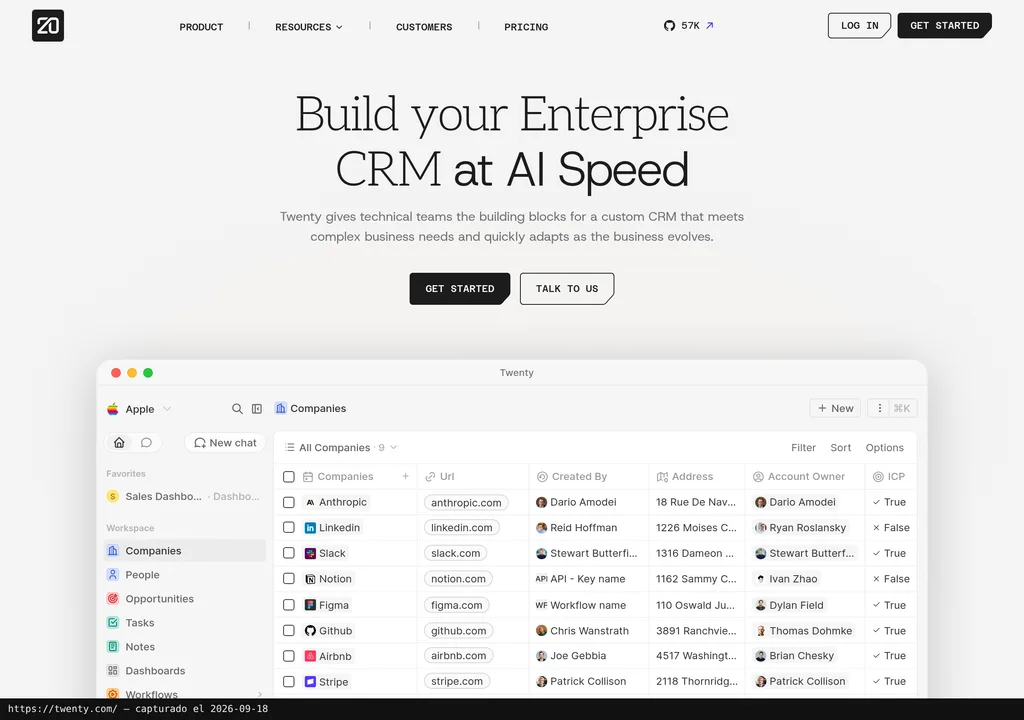Check the Notion row checkbox
The image size is (1024, 720).
[x=289, y=578]
